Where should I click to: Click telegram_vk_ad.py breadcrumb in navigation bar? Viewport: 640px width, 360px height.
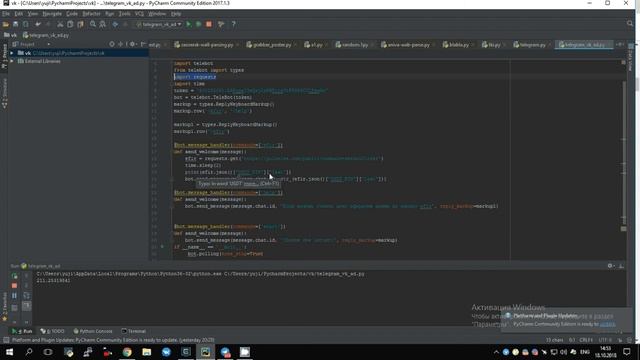pos(46,35)
